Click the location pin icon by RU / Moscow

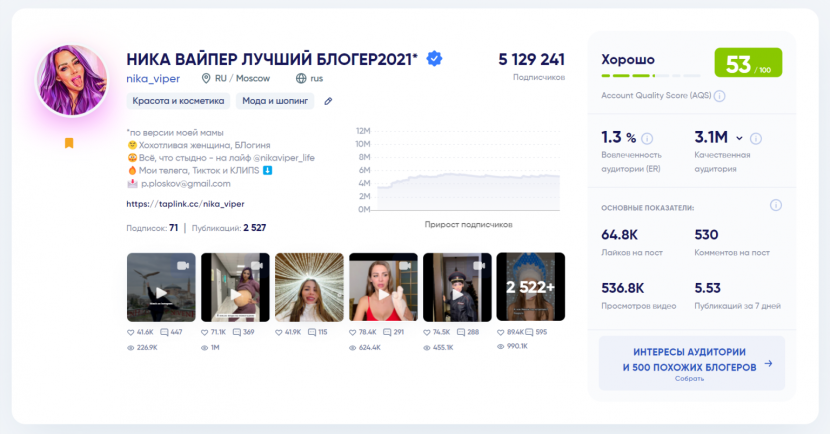click(x=206, y=78)
